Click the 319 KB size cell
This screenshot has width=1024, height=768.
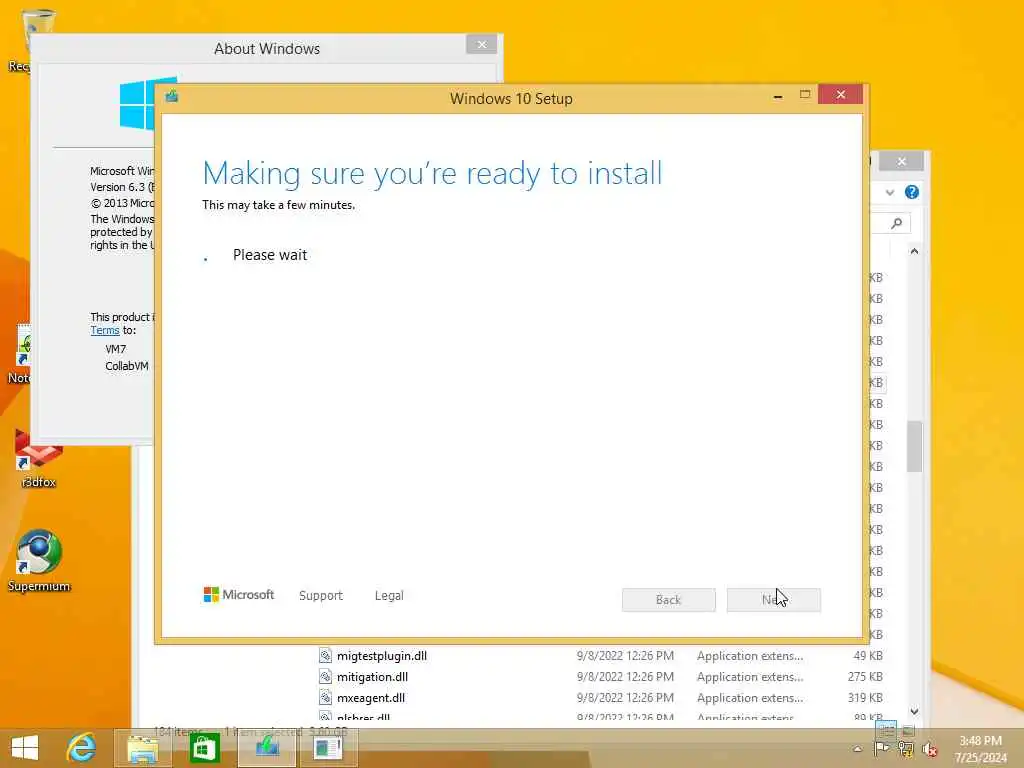865,697
